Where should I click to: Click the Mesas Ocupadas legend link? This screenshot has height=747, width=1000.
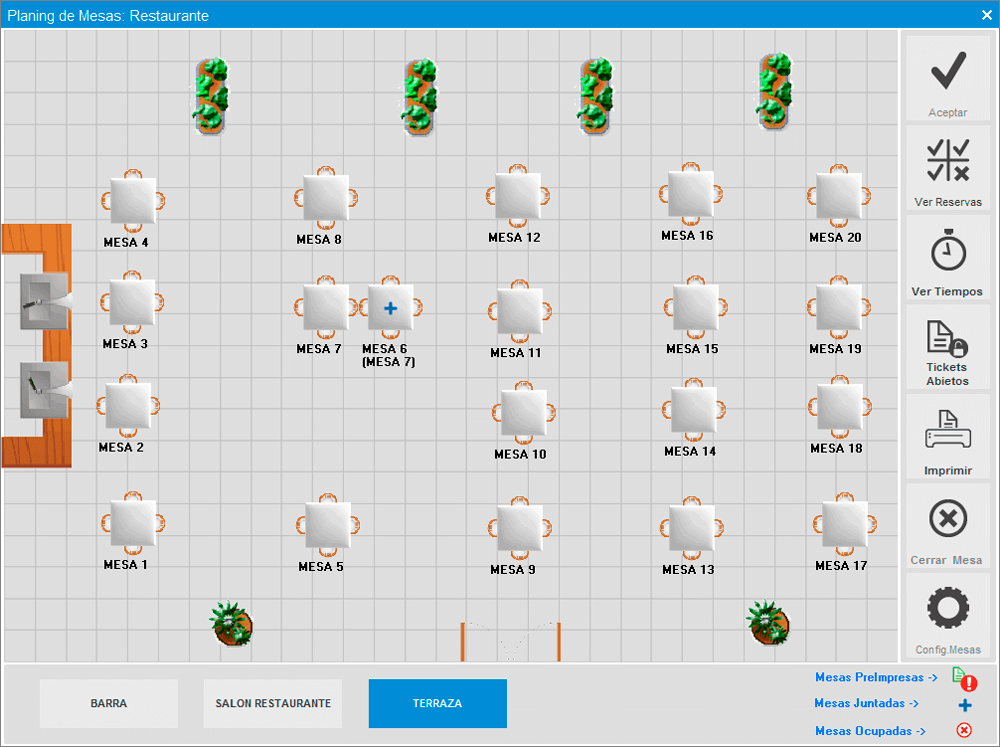870,731
